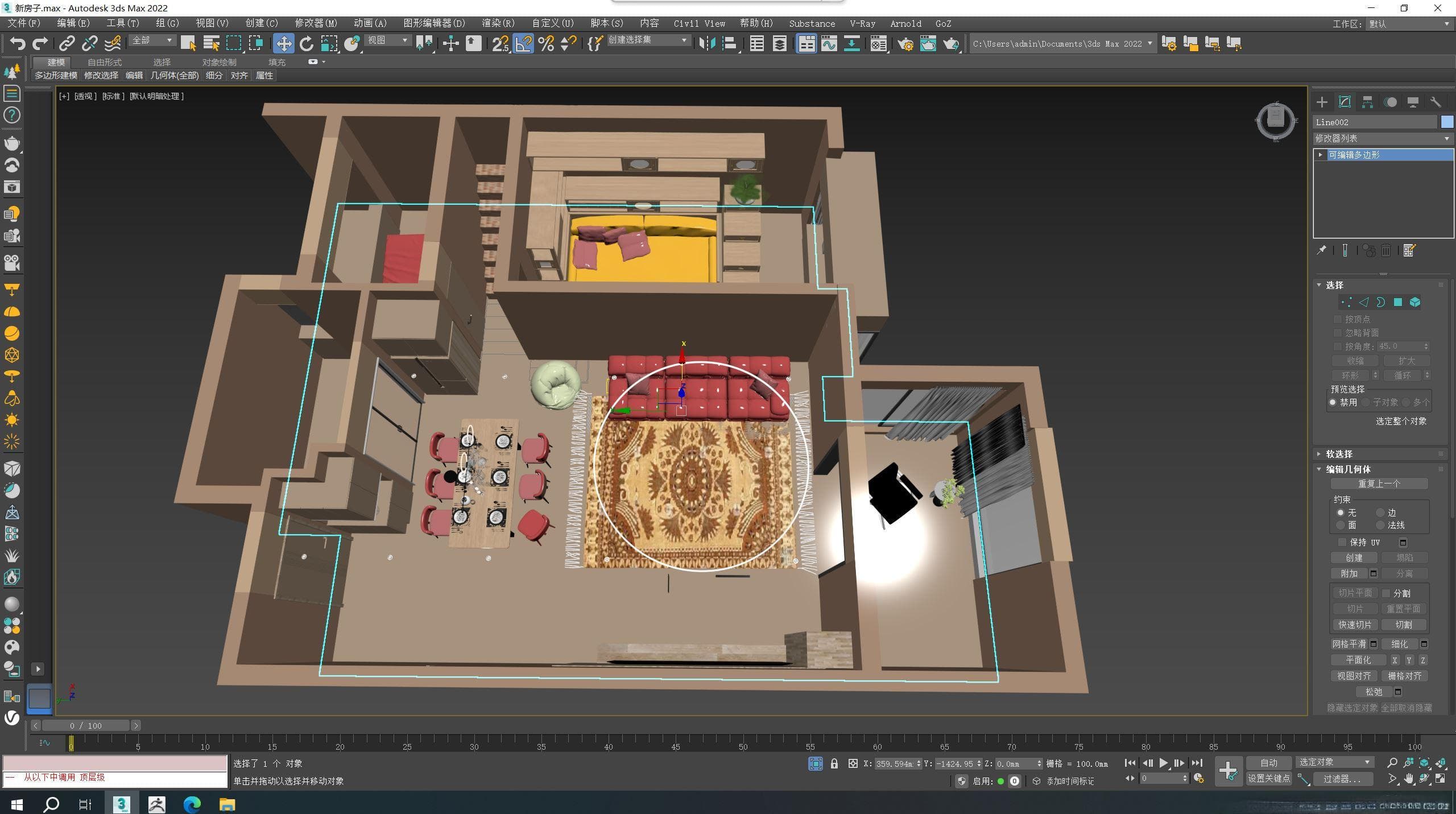The width and height of the screenshot is (1456, 814).
Task: Select Edge sub-object level icon
Action: pos(1364,302)
